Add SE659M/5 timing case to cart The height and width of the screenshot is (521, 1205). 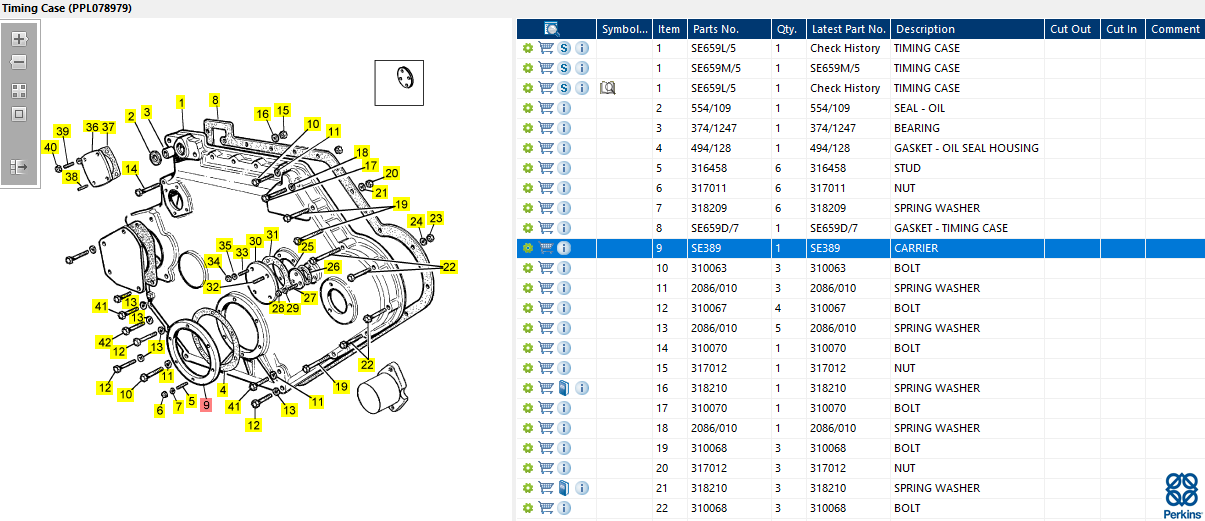(x=546, y=68)
